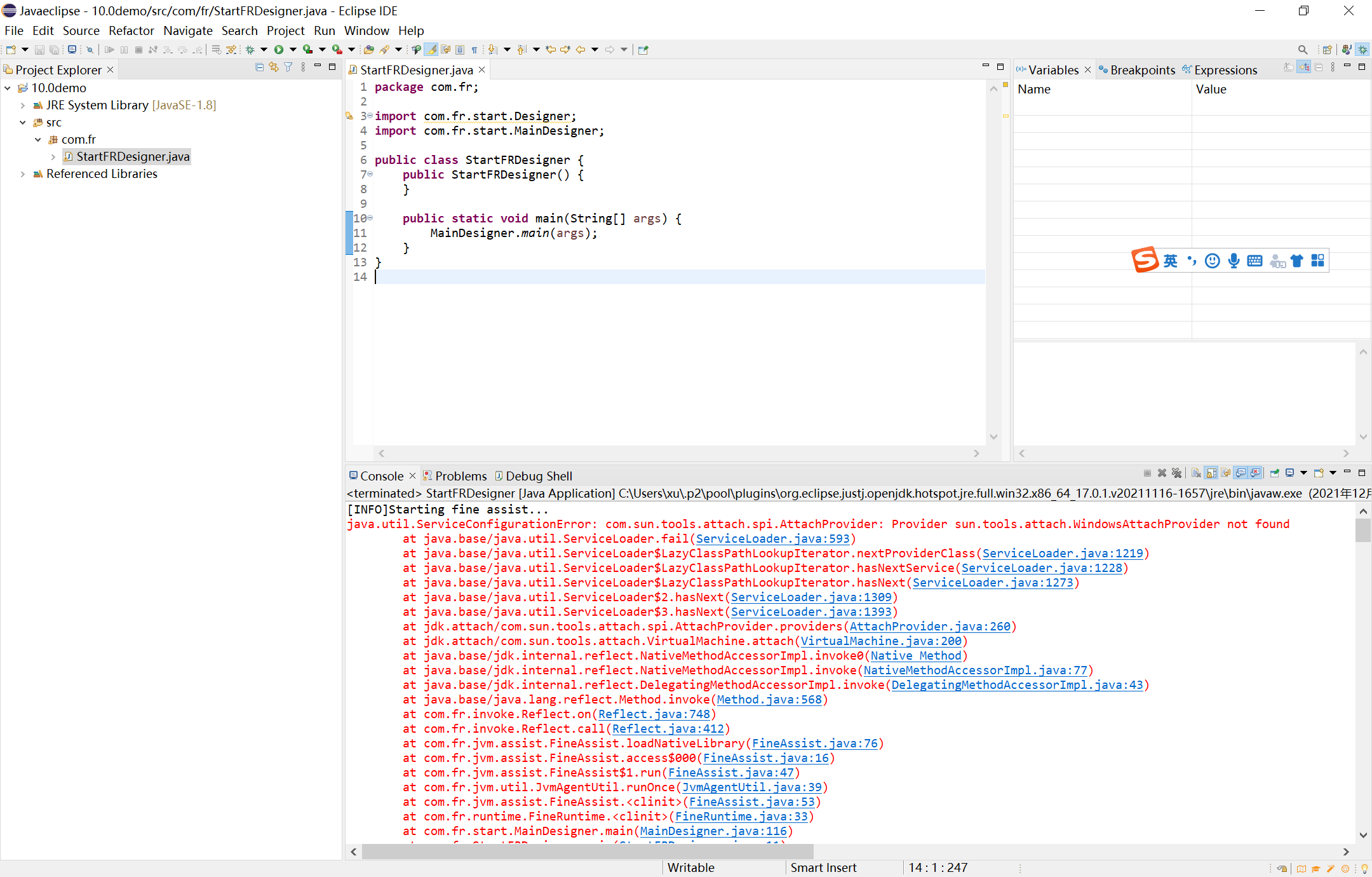Image resolution: width=1372 pixels, height=877 pixels.
Task: Open the MainDesigner.java:116 link
Action: pyautogui.click(x=713, y=831)
